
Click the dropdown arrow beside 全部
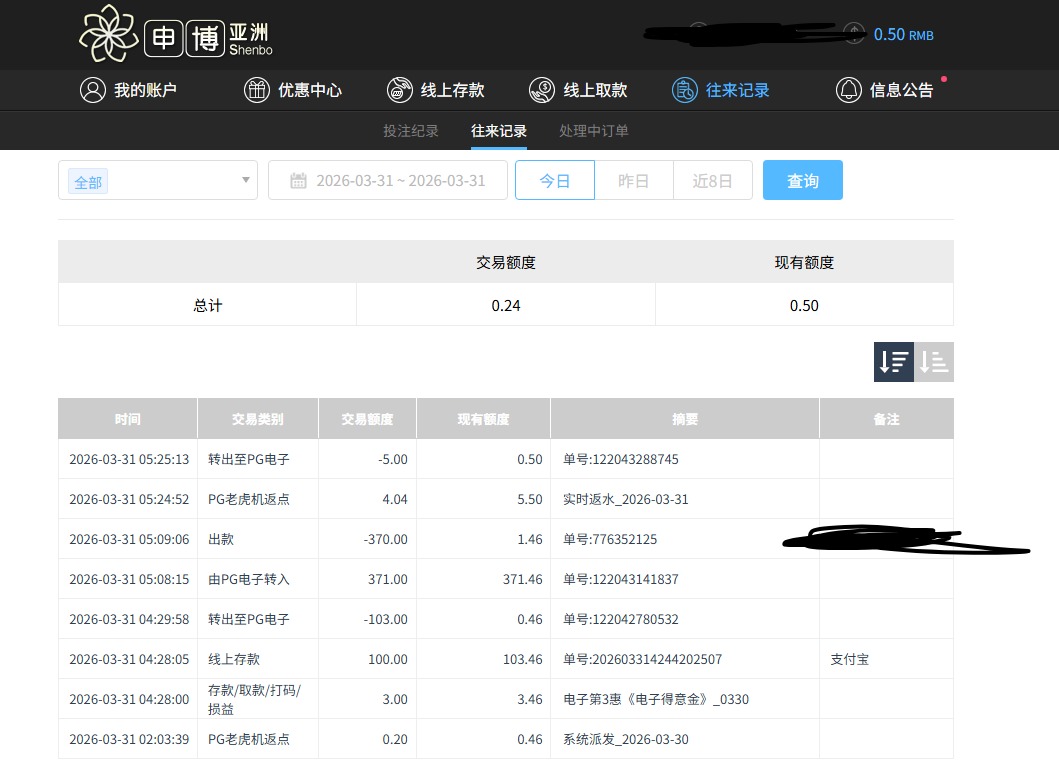coord(245,181)
